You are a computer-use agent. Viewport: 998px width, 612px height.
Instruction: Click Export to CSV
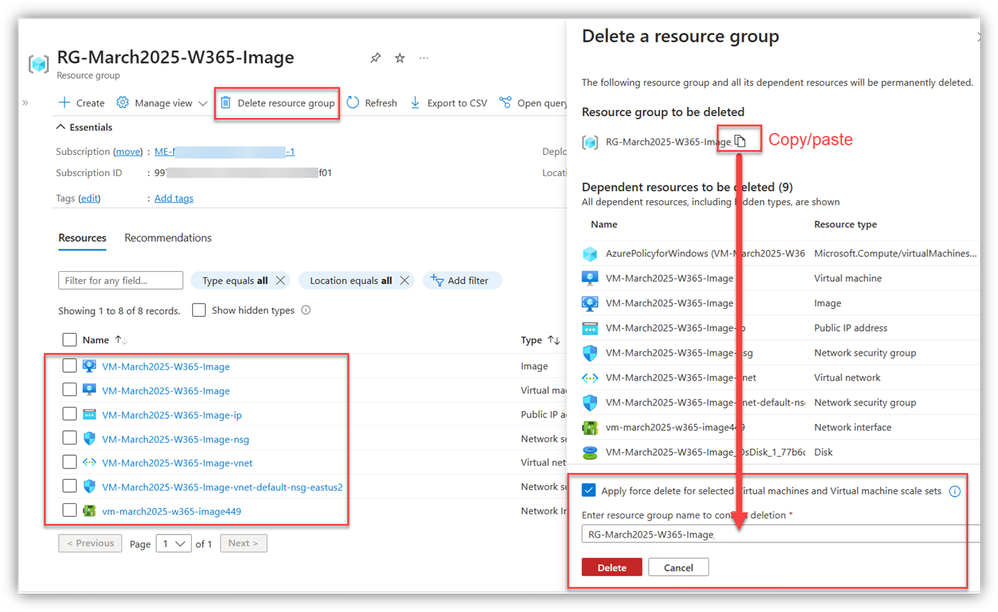449,103
